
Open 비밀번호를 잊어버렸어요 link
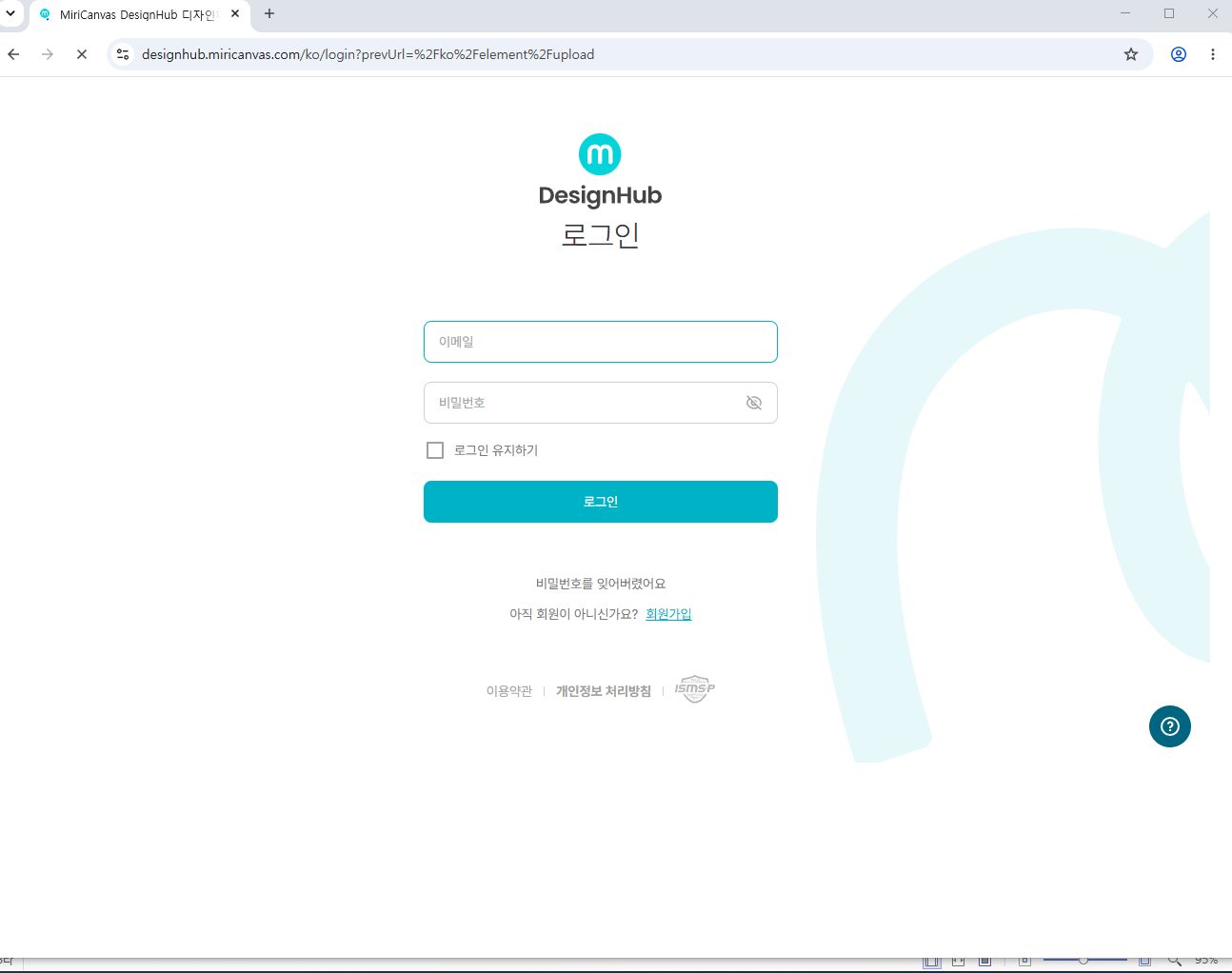[x=601, y=584]
